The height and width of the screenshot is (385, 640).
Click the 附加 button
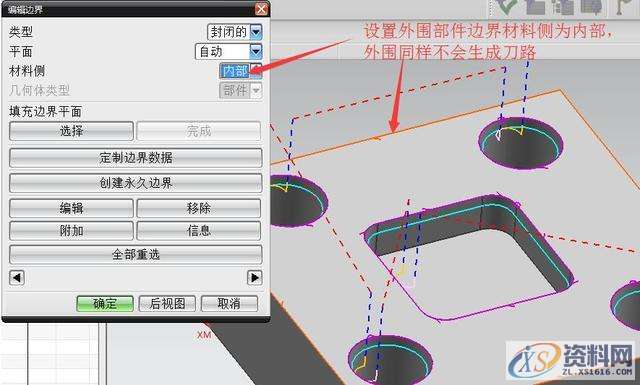point(71,231)
